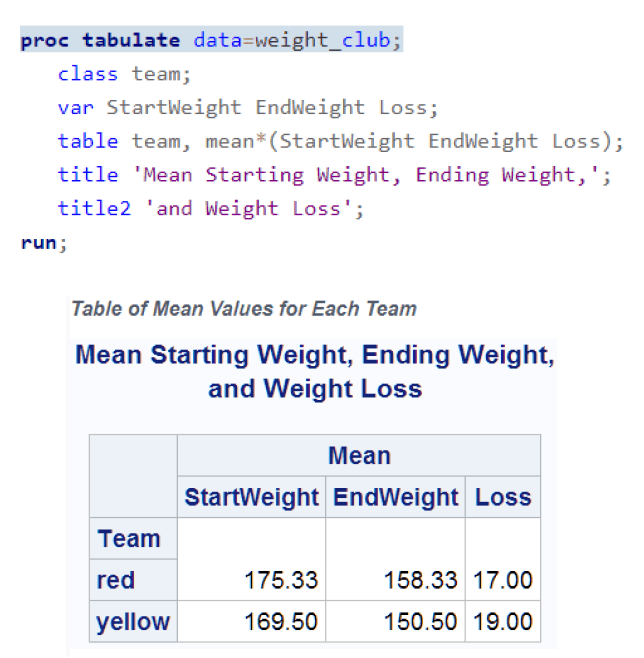Select the 'Loss' column header
Viewport: 644px width, 658px height.
tap(503, 497)
